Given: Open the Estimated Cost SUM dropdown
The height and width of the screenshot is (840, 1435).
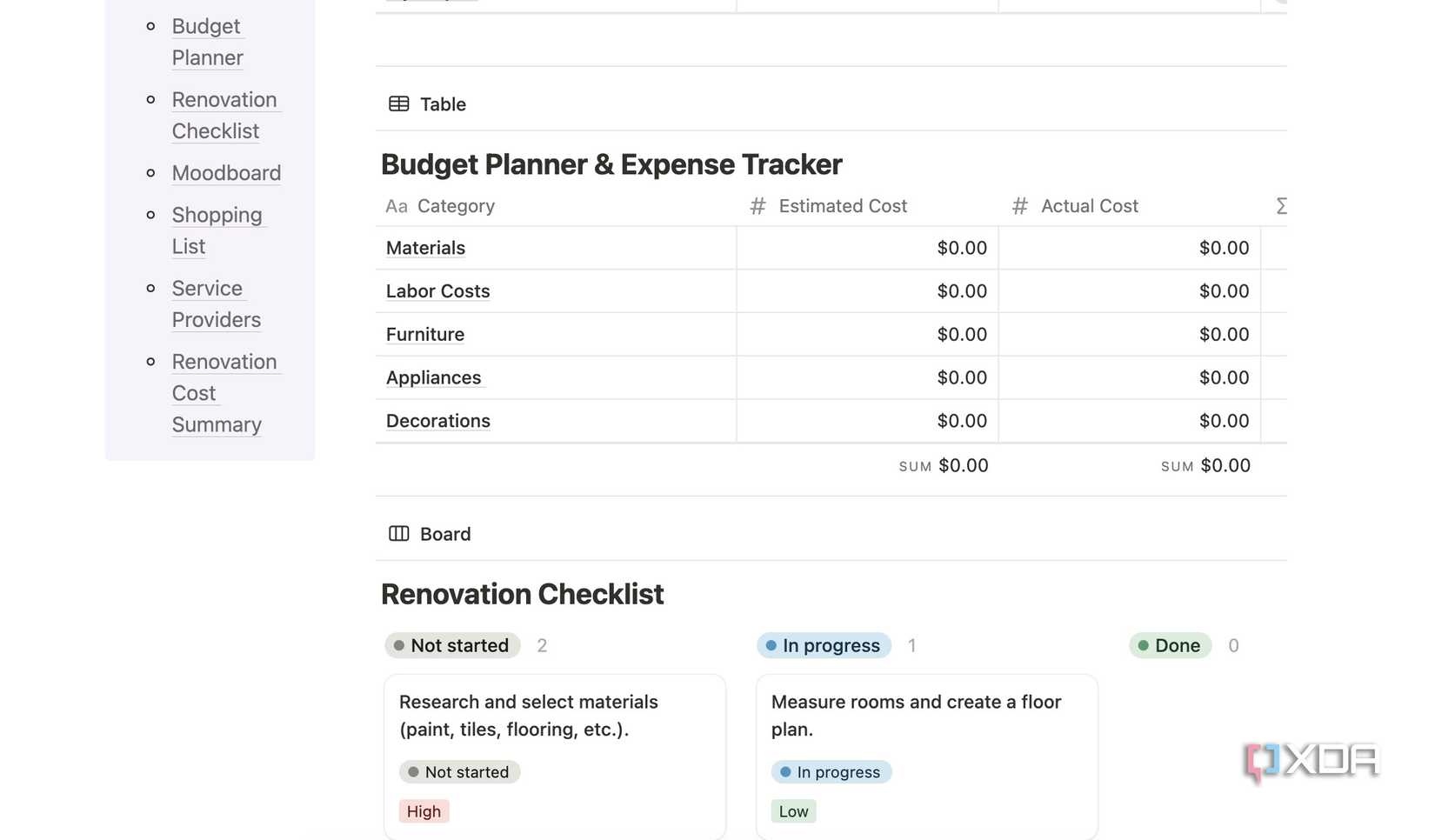Looking at the screenshot, I should click(944, 466).
